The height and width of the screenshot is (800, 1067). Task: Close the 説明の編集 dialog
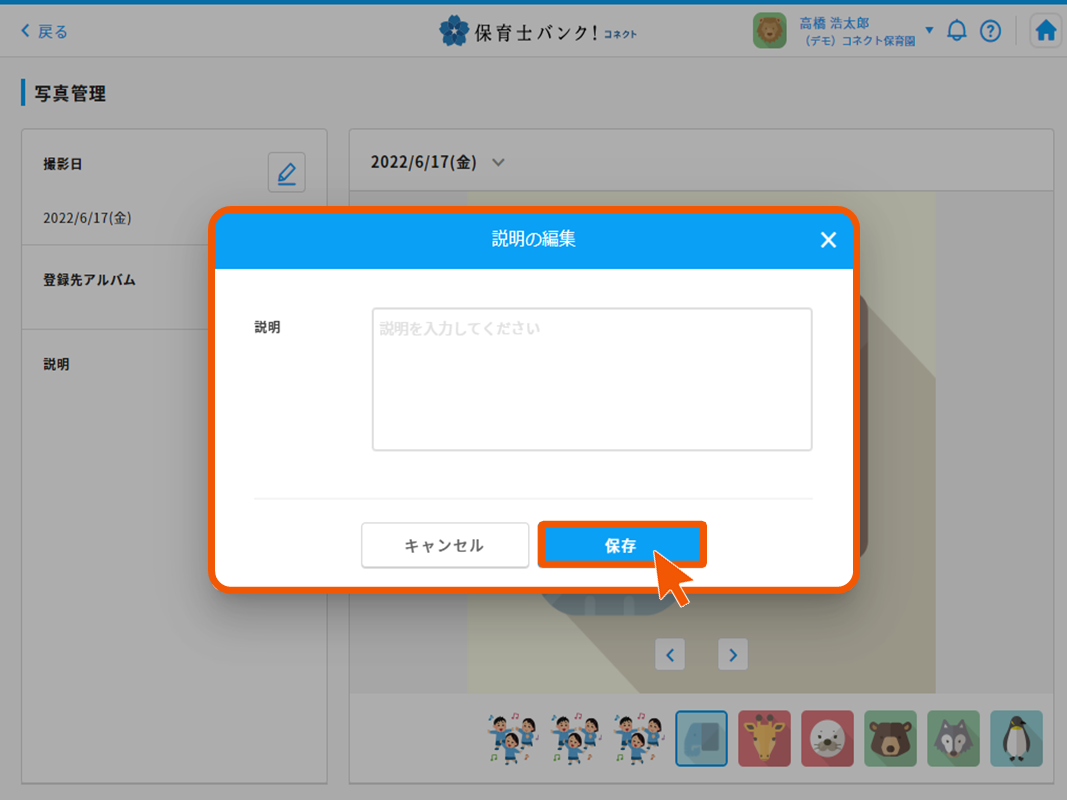(x=828, y=240)
